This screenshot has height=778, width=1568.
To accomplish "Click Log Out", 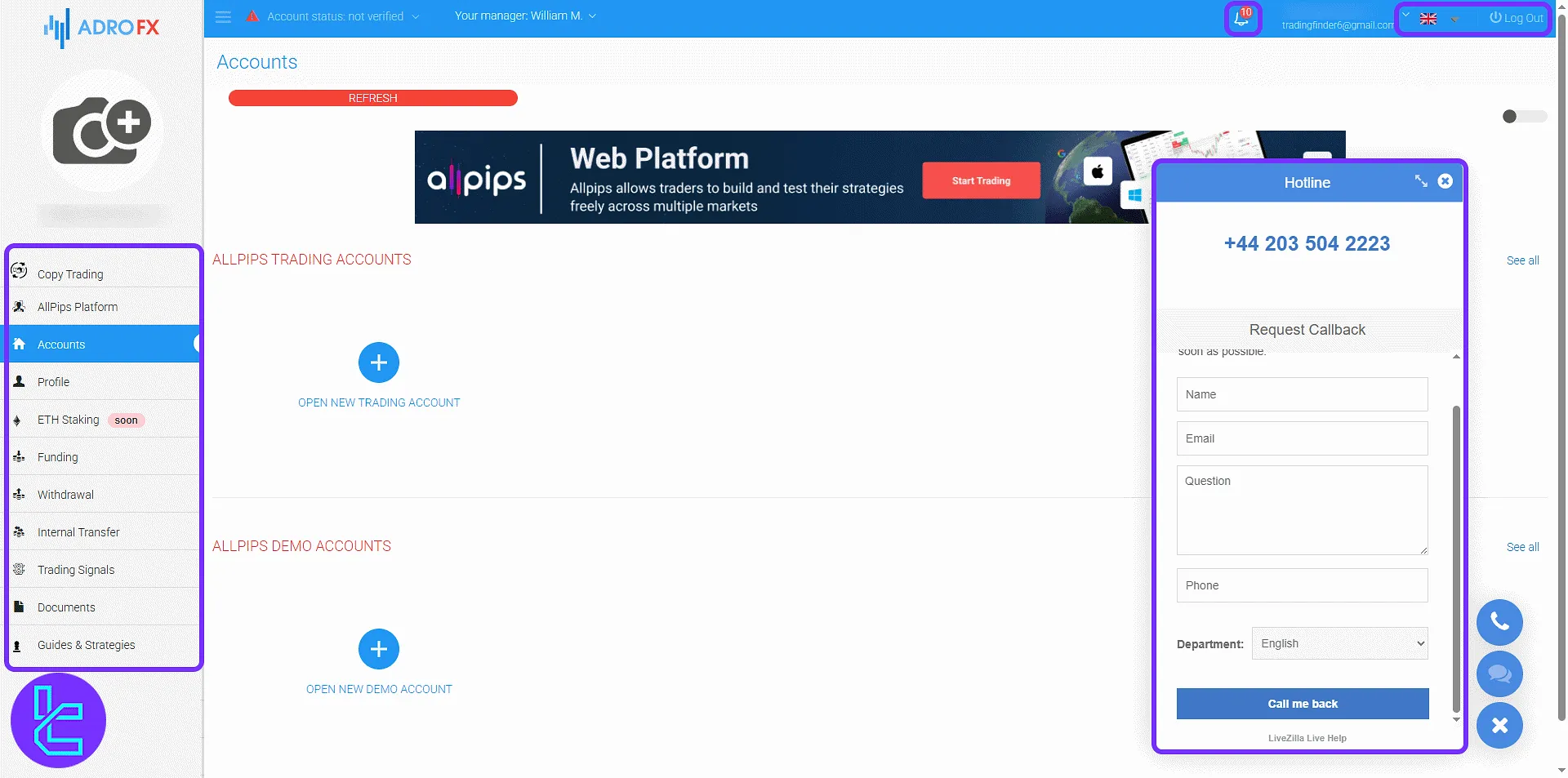I will click(x=1517, y=18).
